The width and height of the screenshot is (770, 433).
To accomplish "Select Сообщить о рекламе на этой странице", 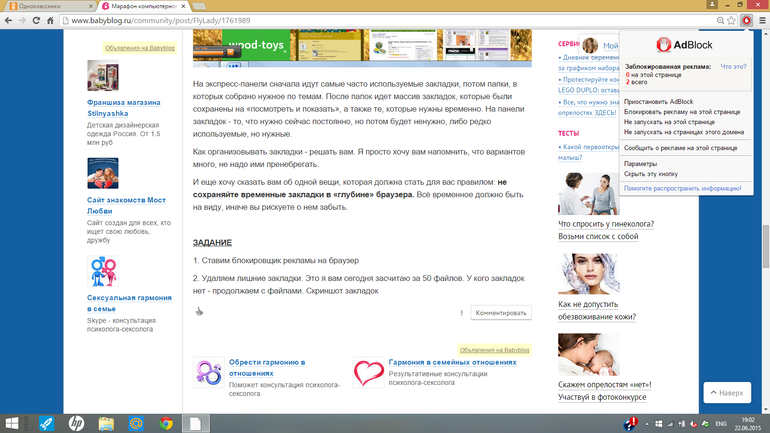I will (x=680, y=148).
